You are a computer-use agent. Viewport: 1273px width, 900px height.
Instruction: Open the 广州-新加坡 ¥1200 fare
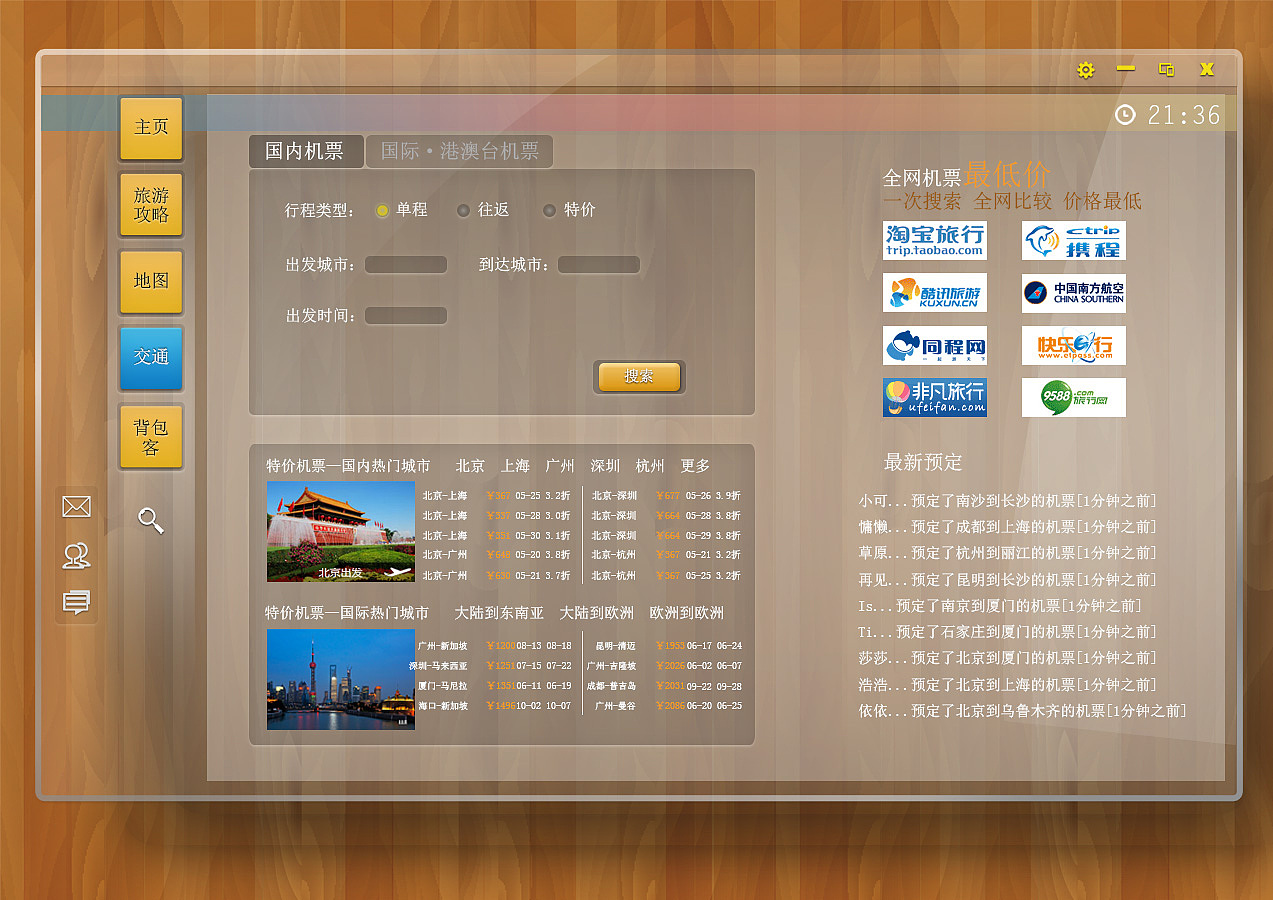pyautogui.click(x=495, y=646)
